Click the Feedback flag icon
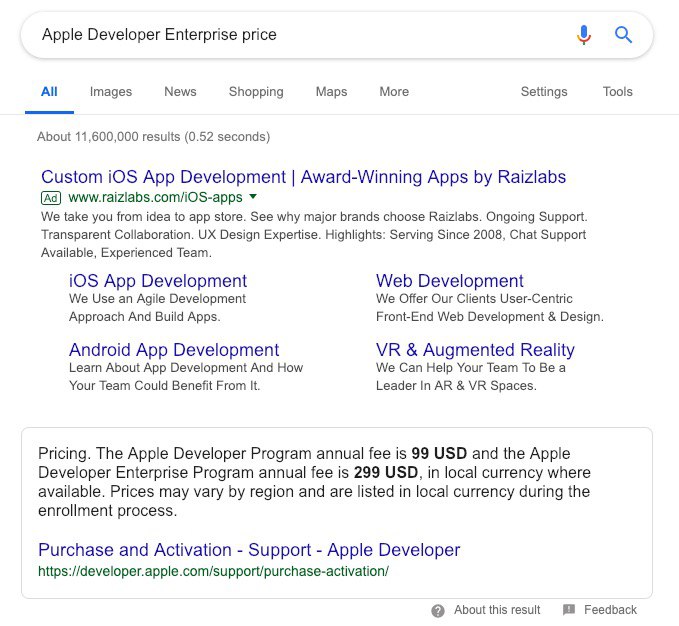Image resolution: width=679 pixels, height=626 pixels. coord(569,610)
